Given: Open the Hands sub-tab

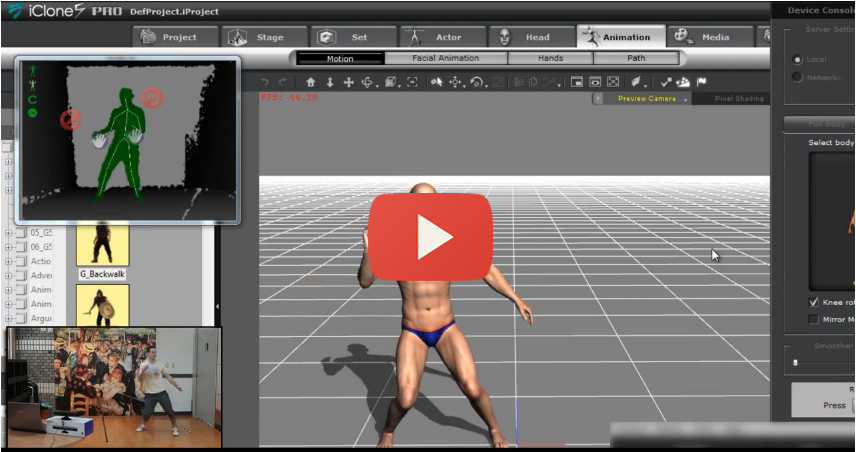Looking at the screenshot, I should pos(550,59).
